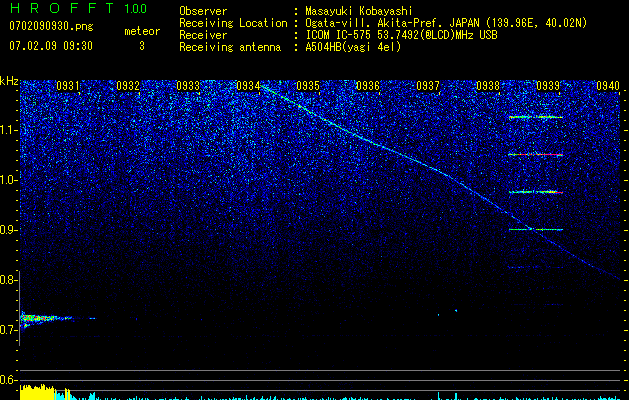Click the 'Observer' field label

203,11
